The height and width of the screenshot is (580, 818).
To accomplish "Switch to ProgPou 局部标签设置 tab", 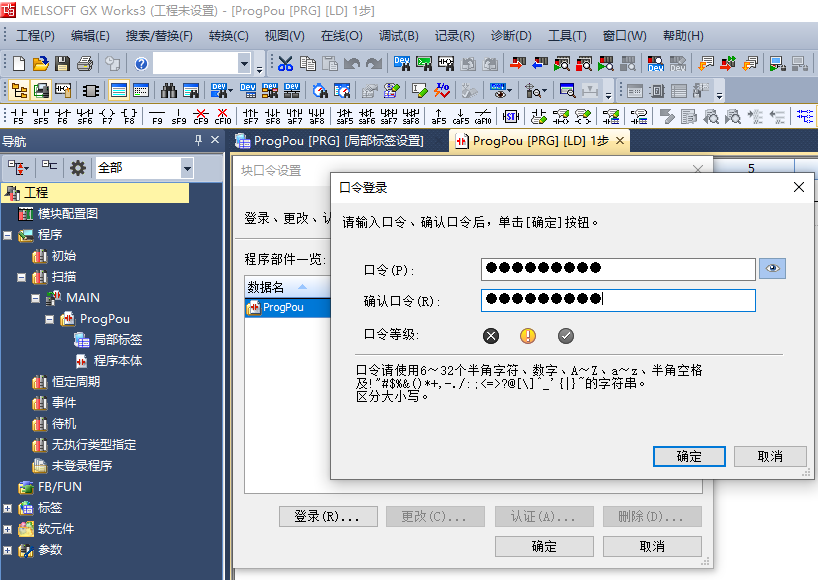I will coord(338,141).
